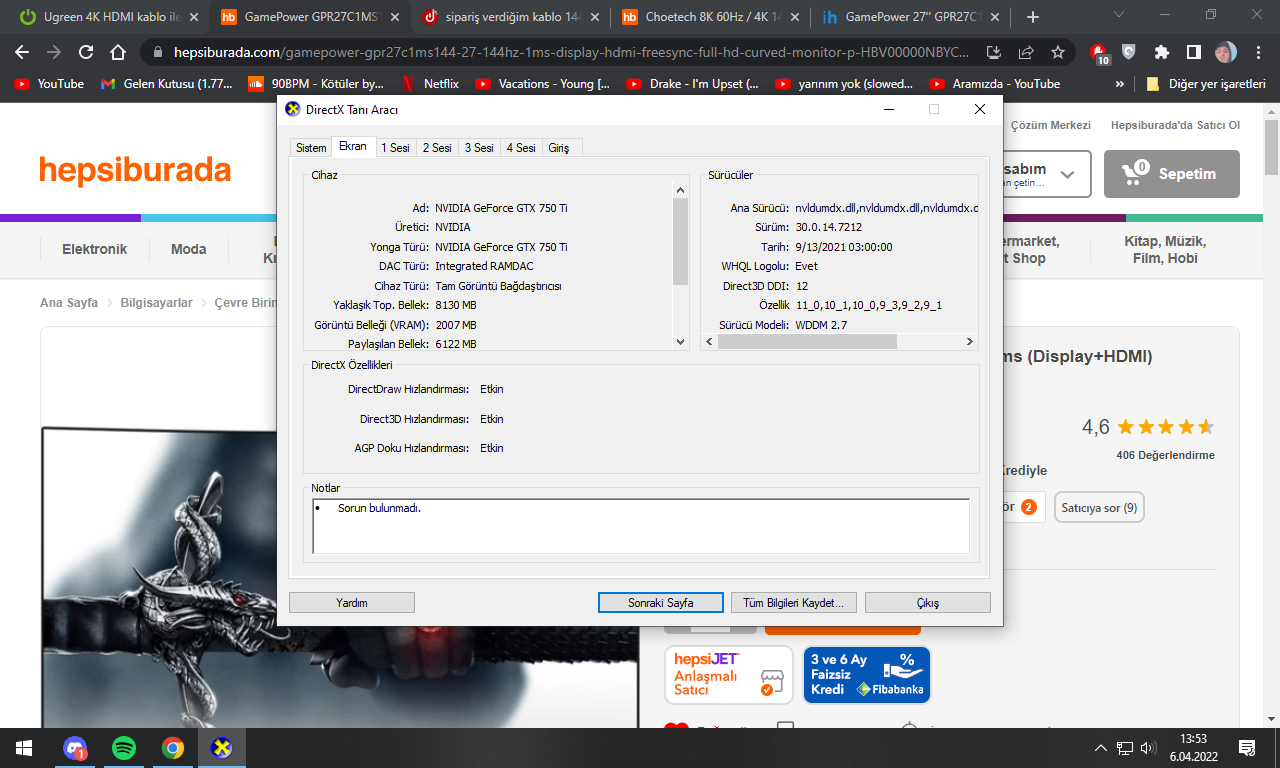The image size is (1280, 768).
Task: Open the Netflix bookmark
Action: pos(429,84)
